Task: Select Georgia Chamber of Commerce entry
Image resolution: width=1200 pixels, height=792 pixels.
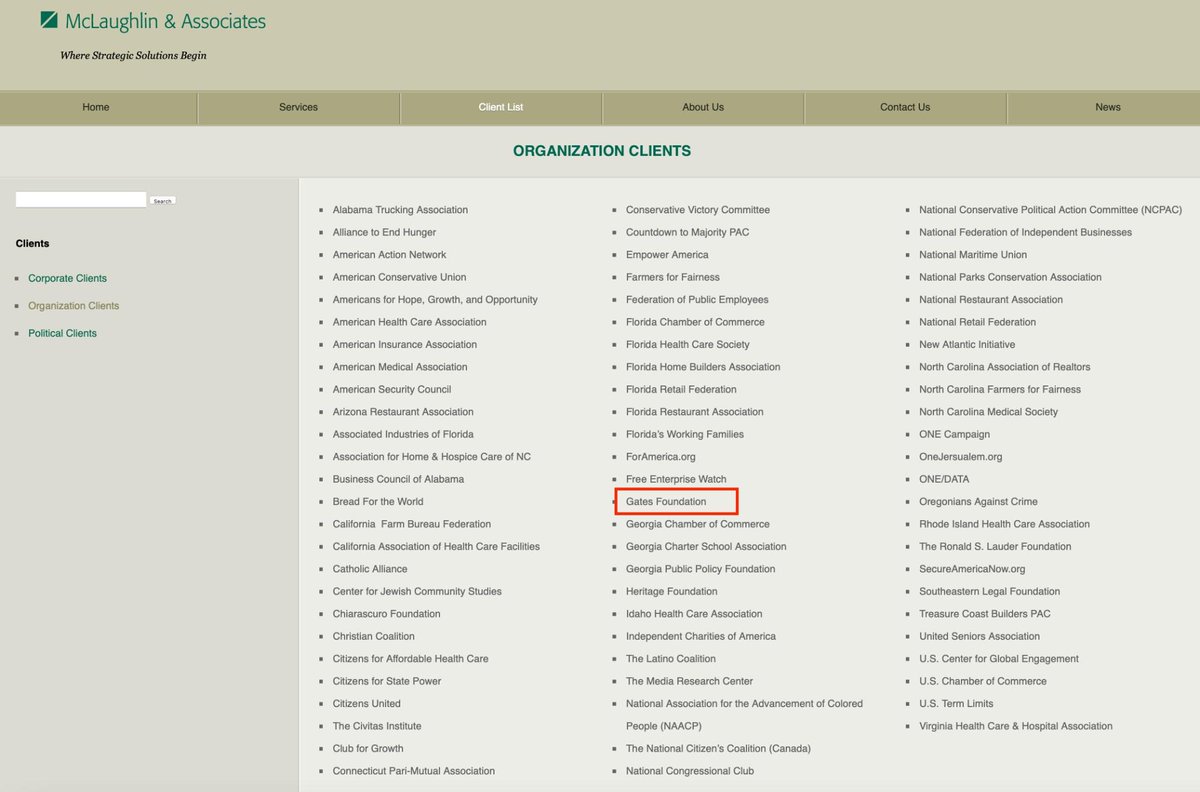Action: click(x=698, y=524)
